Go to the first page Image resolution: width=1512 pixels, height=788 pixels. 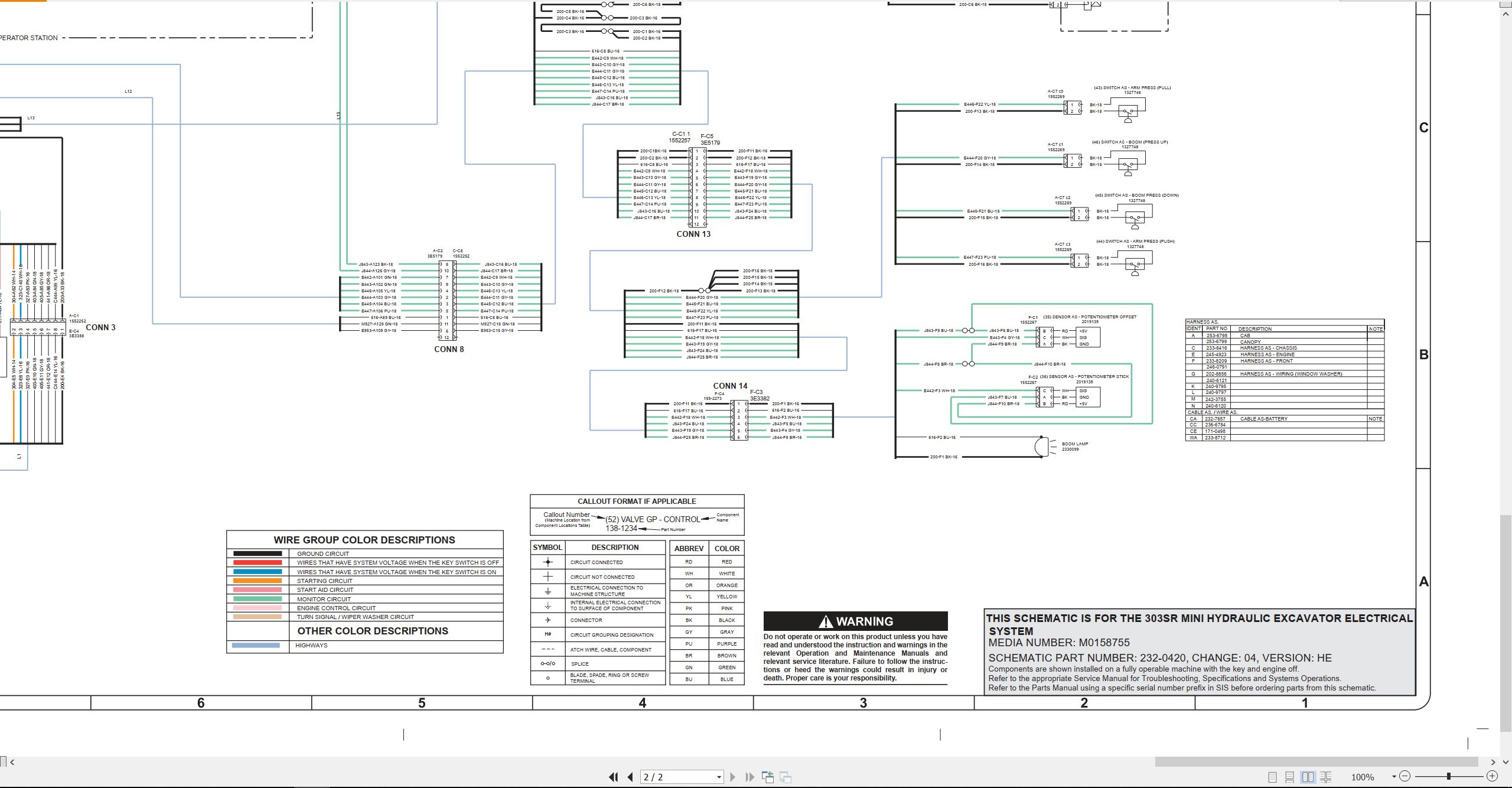(x=614, y=777)
